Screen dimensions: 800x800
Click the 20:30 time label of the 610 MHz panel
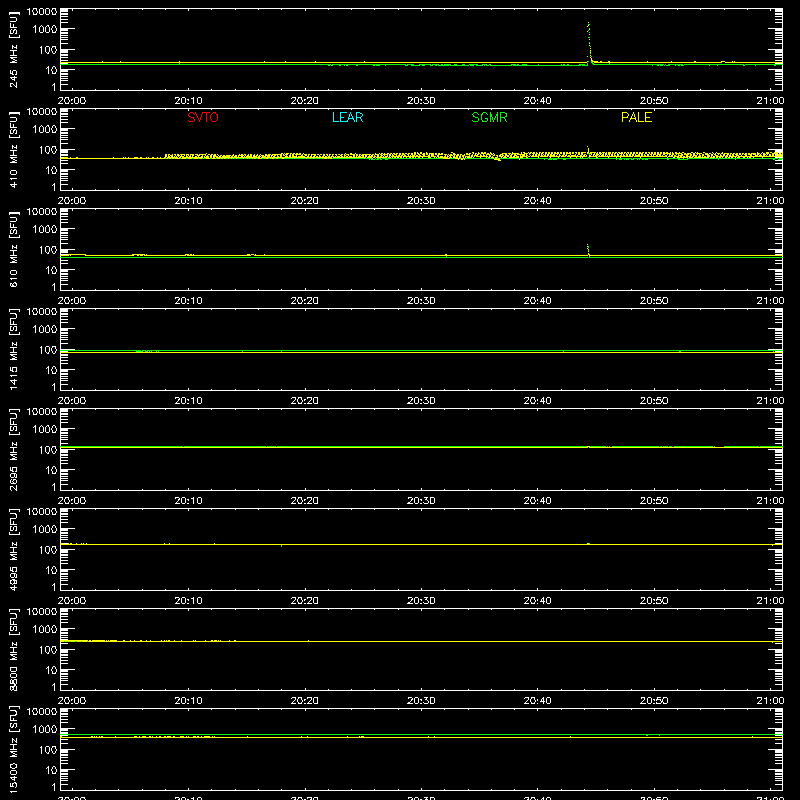tap(421, 301)
